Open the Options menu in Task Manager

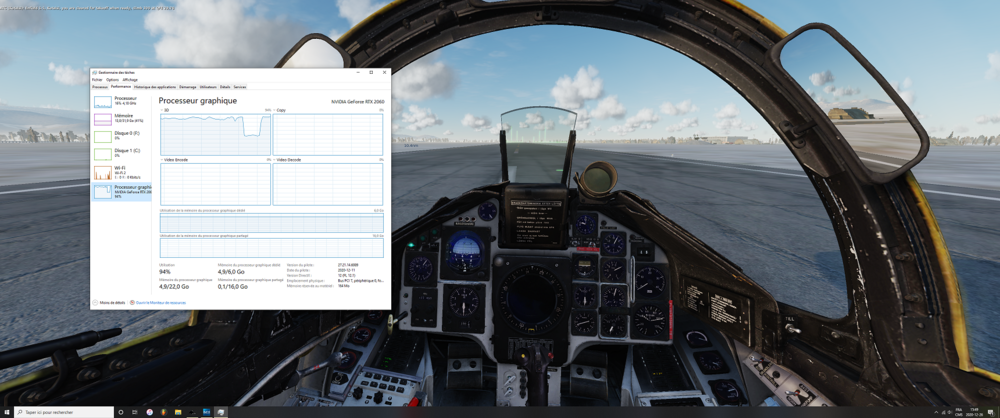click(x=112, y=80)
